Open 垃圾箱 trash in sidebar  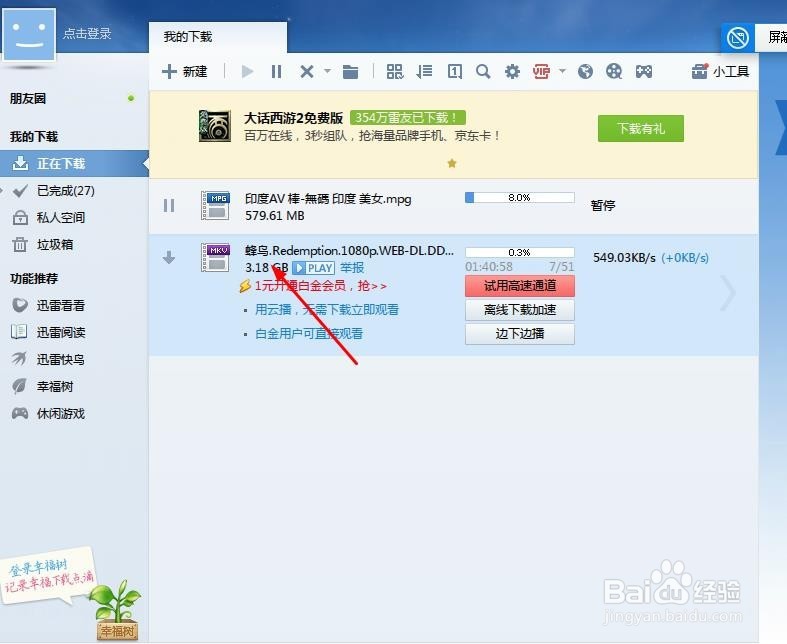55,245
